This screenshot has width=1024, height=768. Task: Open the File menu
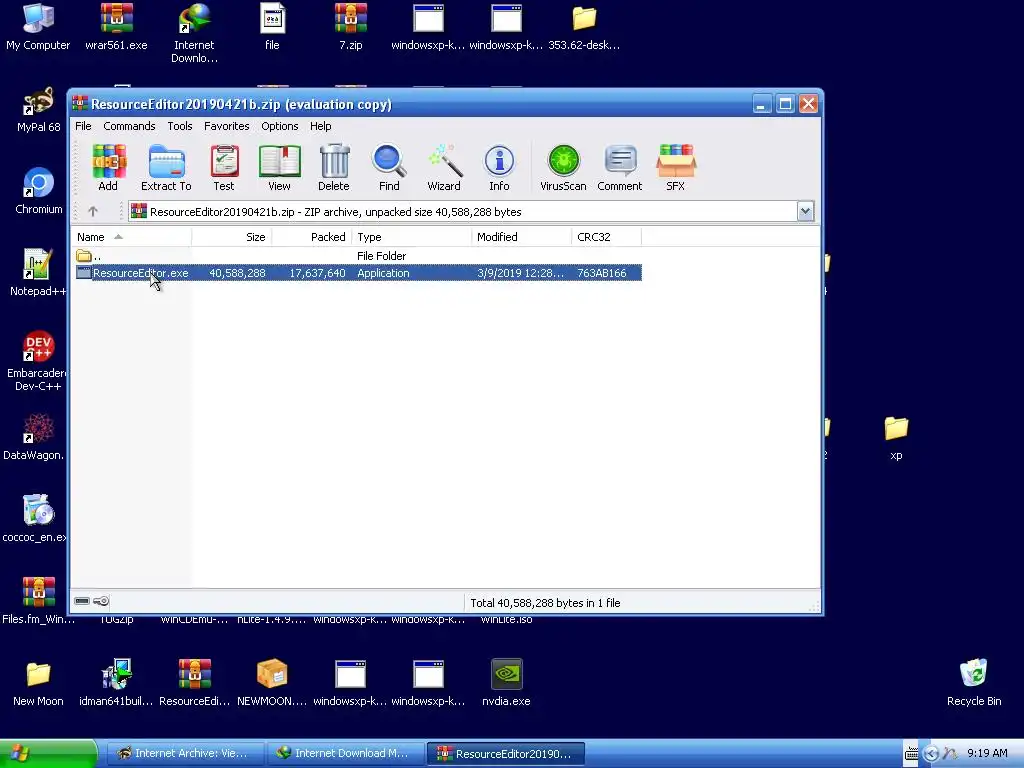tap(83, 126)
